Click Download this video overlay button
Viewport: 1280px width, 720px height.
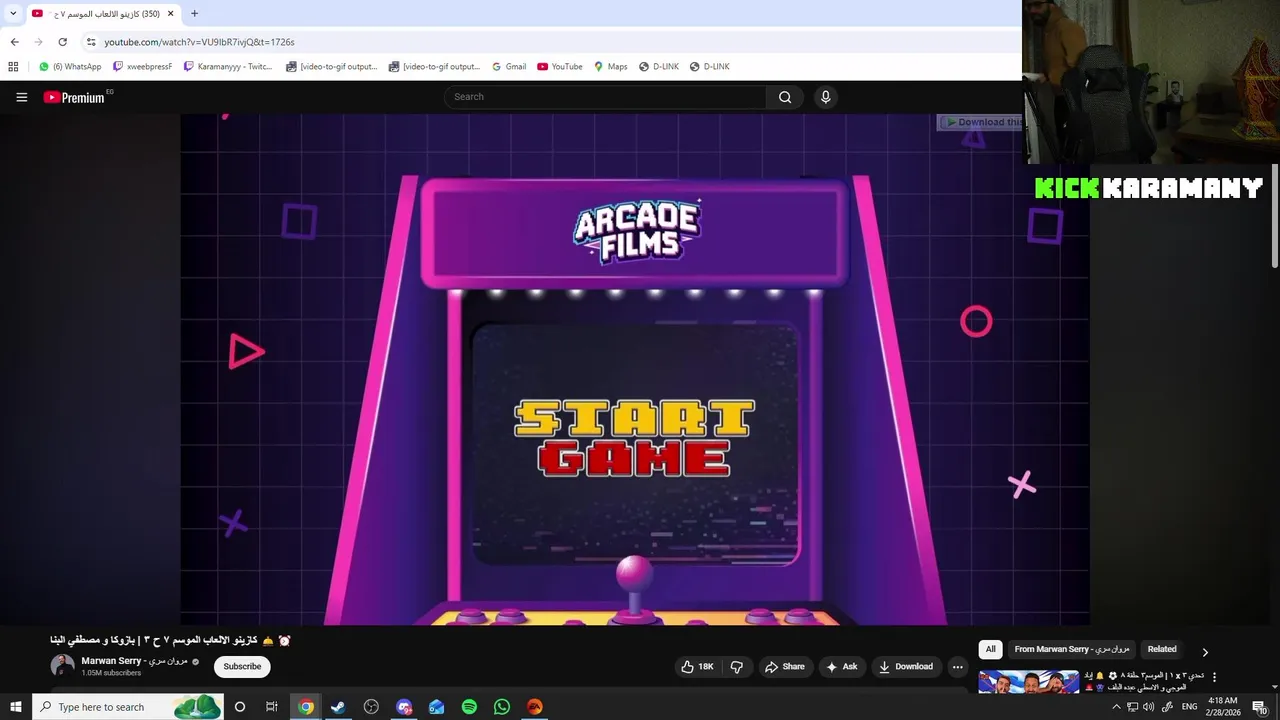tap(982, 122)
